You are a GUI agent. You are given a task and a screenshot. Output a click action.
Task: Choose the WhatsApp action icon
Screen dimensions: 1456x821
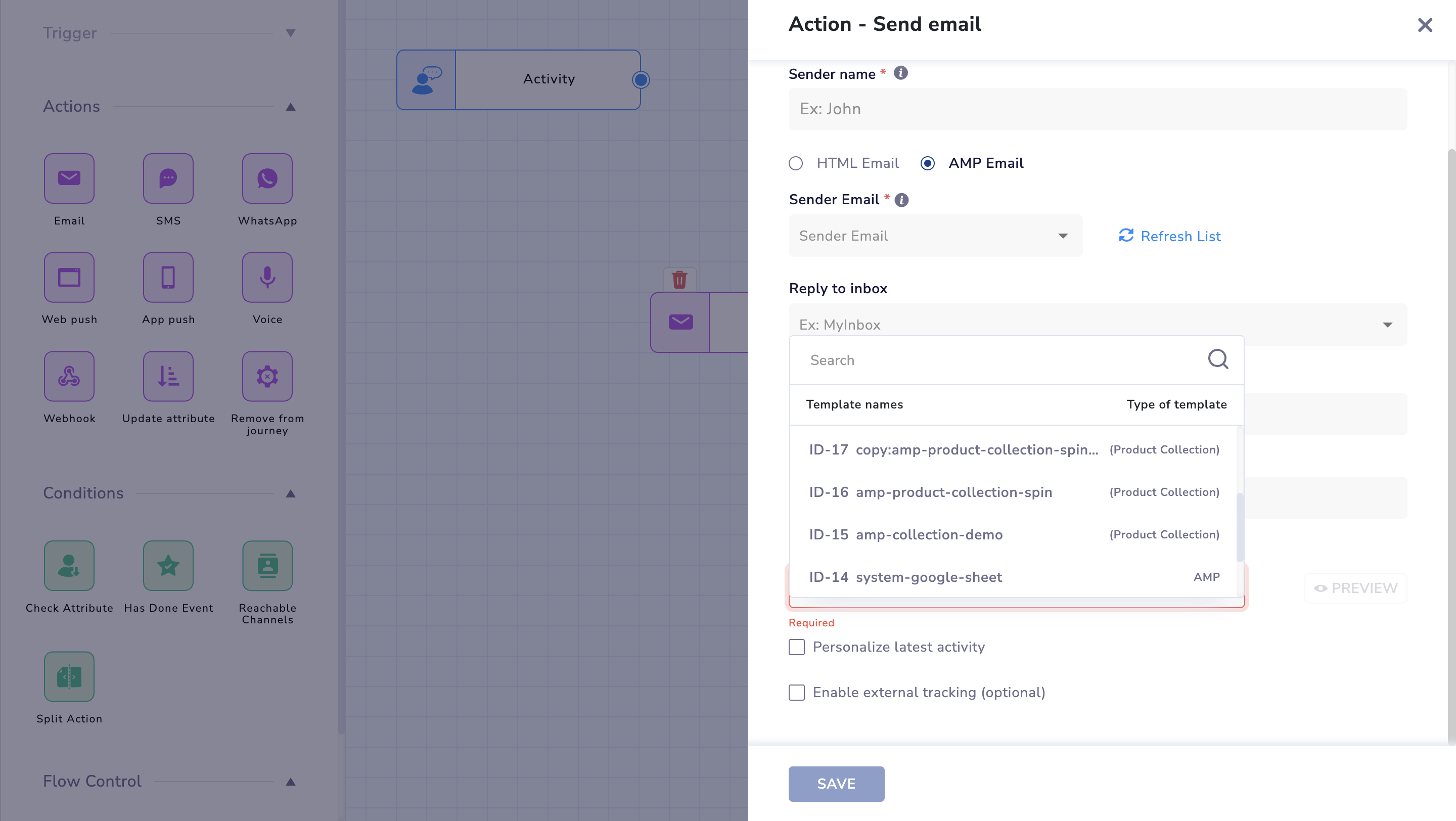pos(267,178)
